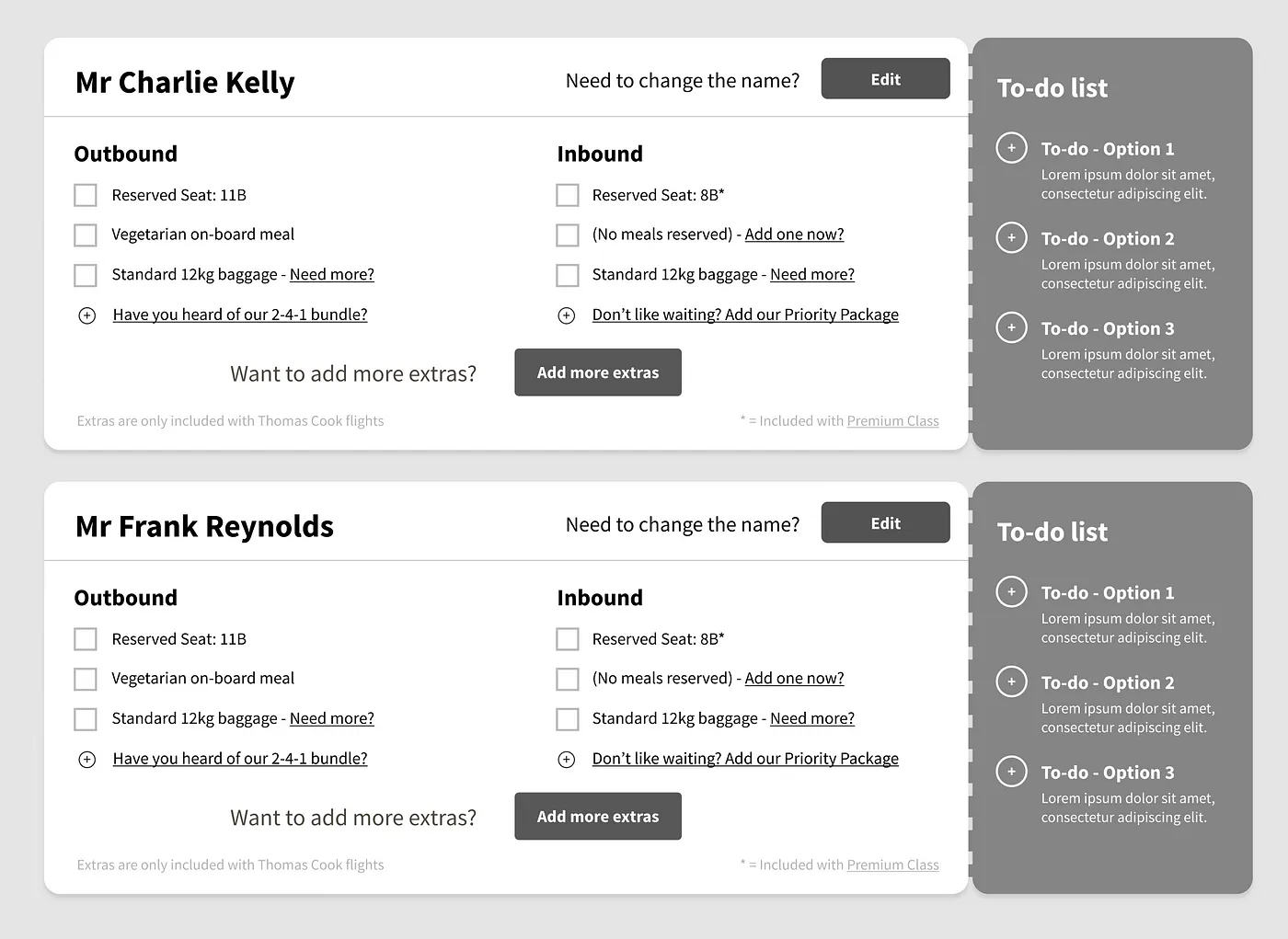Tick Frank Reynolds' inbound Reserved Seat 8B checkbox
Screen dimensions: 1288x939
[568, 639]
